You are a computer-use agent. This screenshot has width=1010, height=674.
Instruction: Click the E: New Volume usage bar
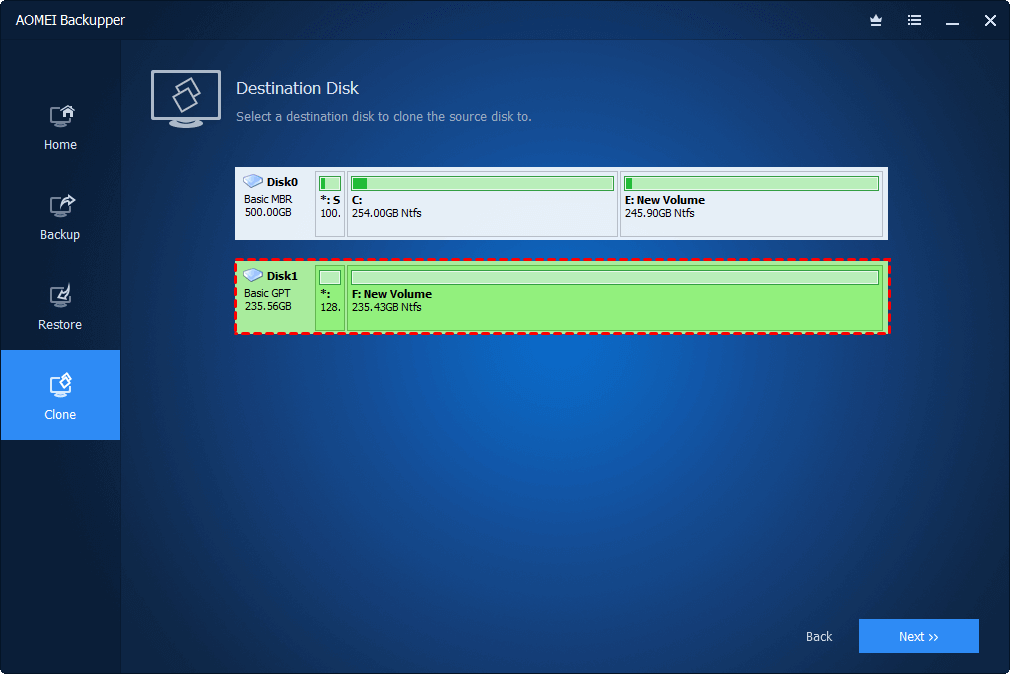coord(752,184)
